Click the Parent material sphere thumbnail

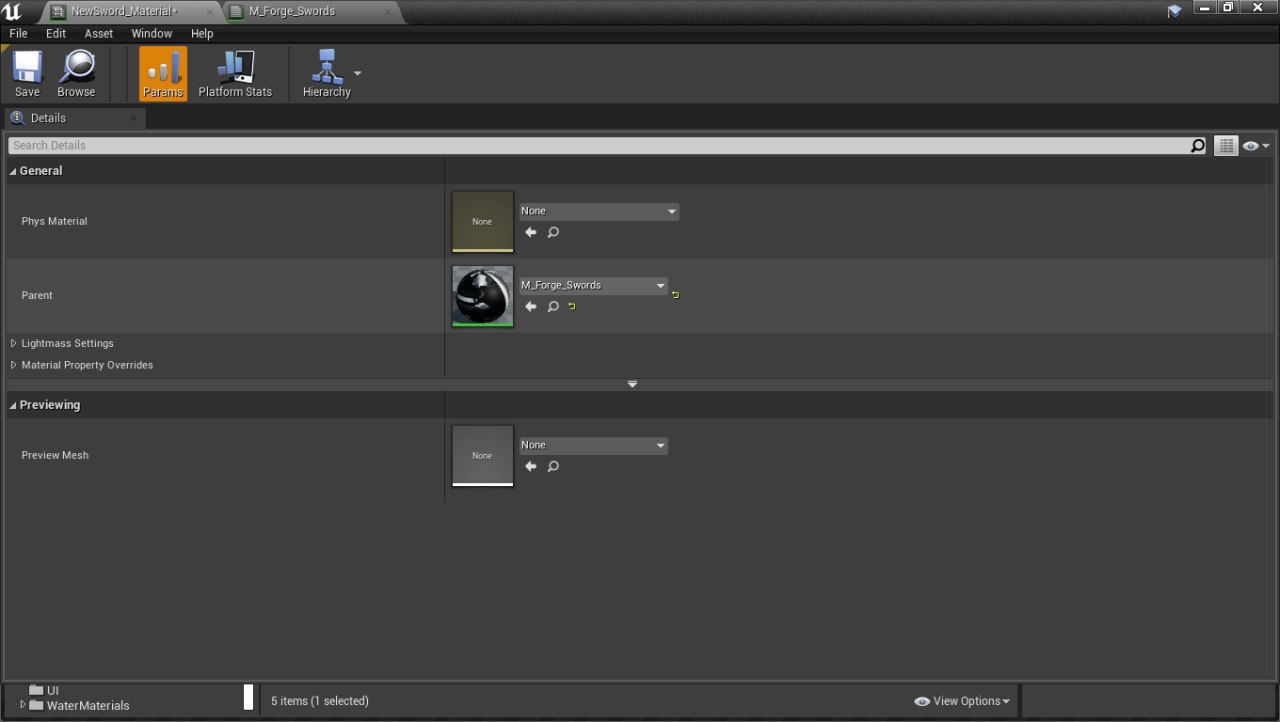tap(482, 296)
